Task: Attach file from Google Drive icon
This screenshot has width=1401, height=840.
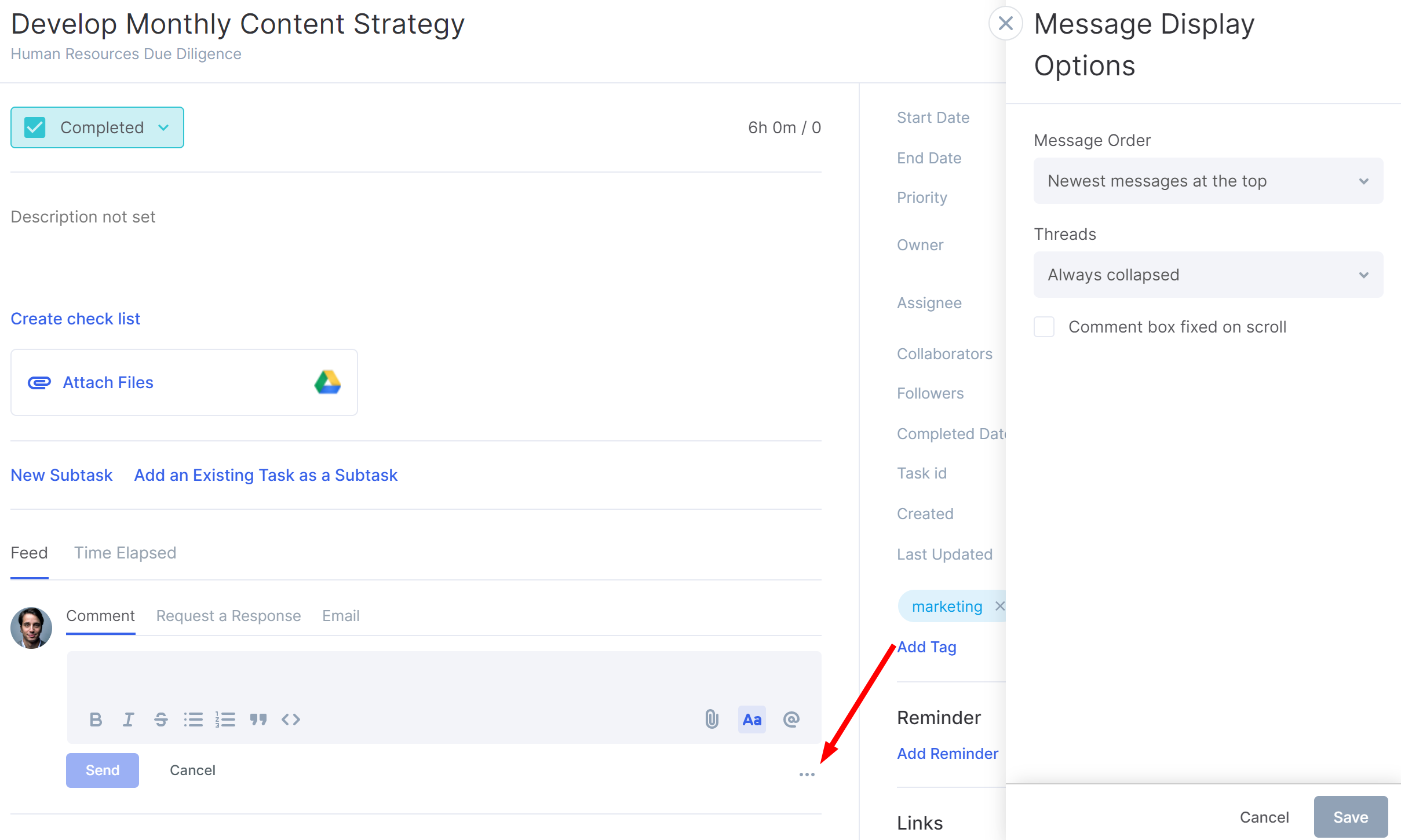Action: click(x=327, y=382)
